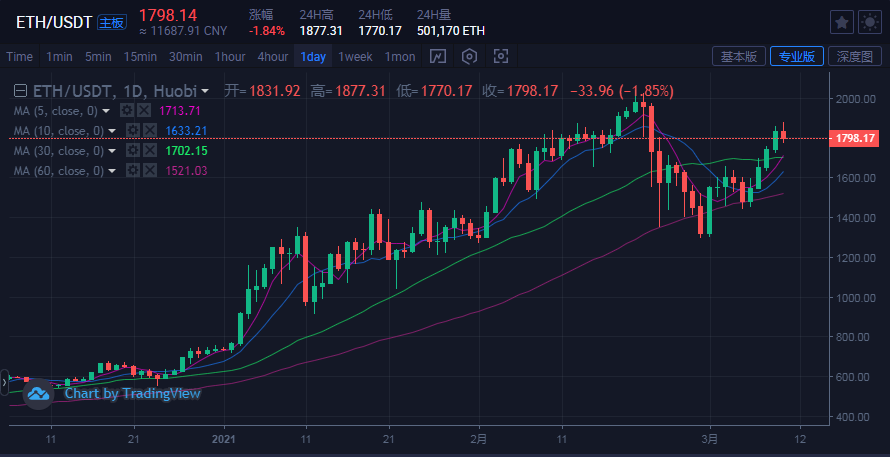Collapse the ETH/USDT legend minus box
The height and width of the screenshot is (457, 890).
coord(20,90)
